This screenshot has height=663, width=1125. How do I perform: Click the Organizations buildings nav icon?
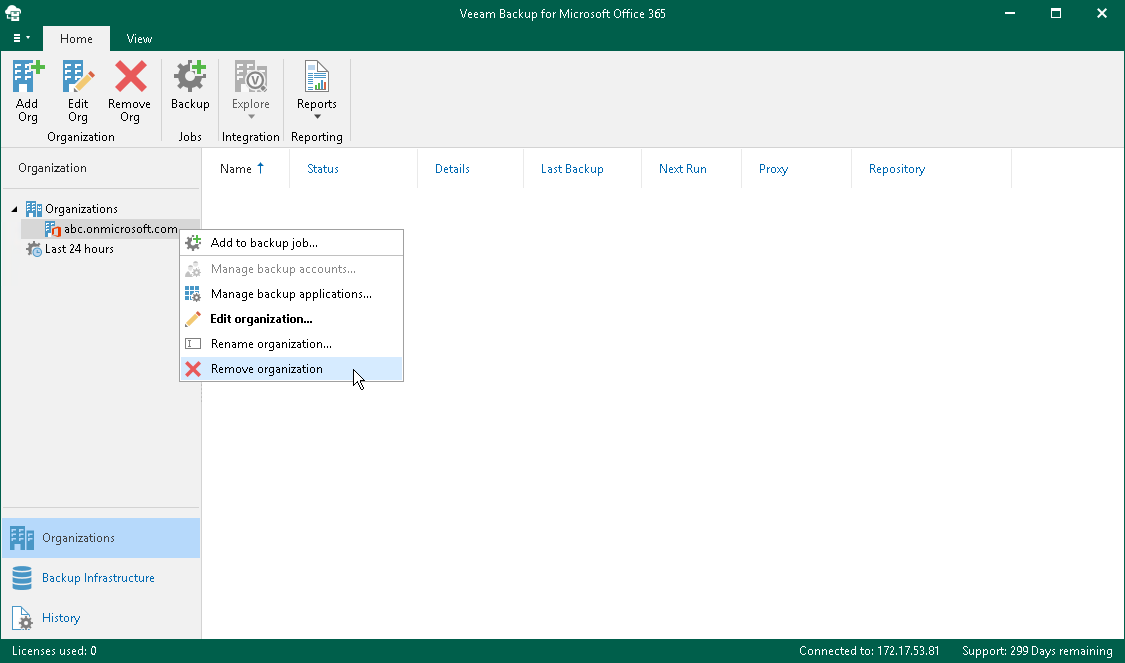(x=22, y=538)
